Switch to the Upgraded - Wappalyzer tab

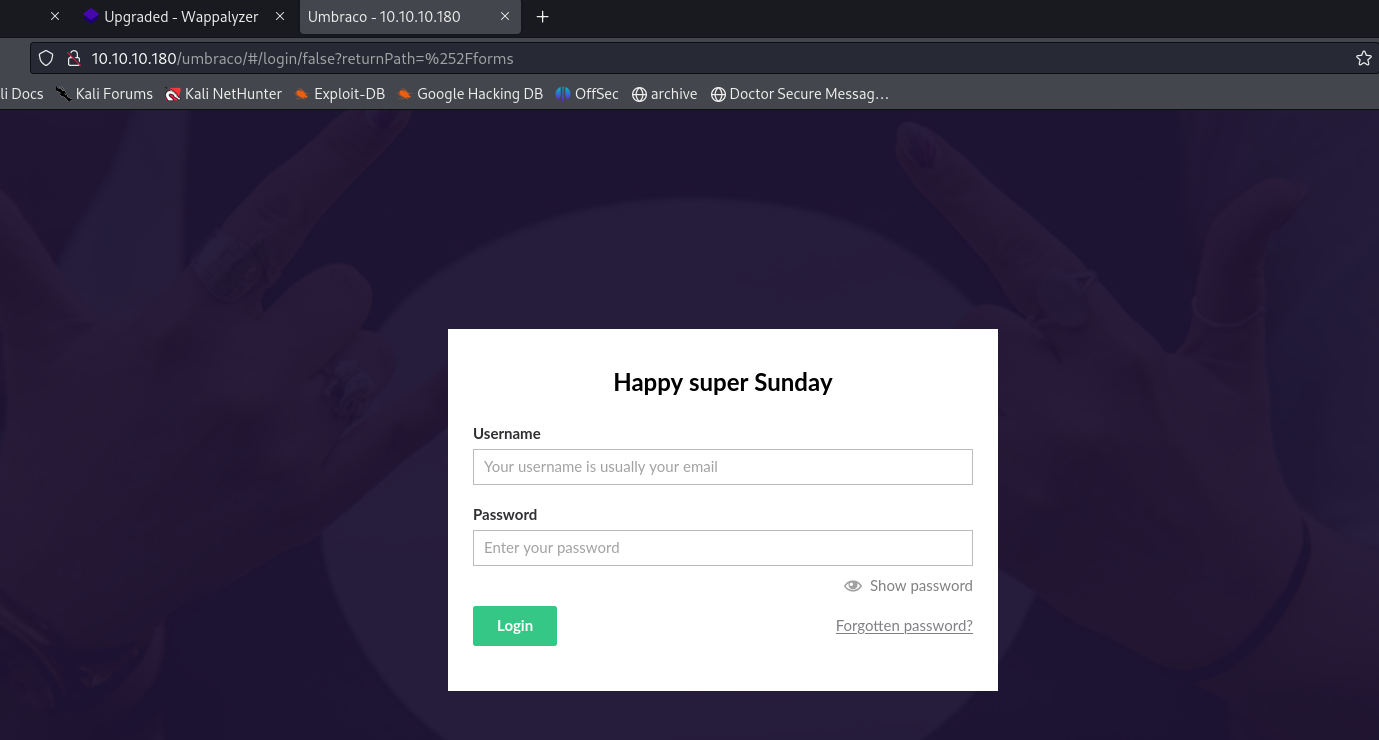tap(180, 17)
